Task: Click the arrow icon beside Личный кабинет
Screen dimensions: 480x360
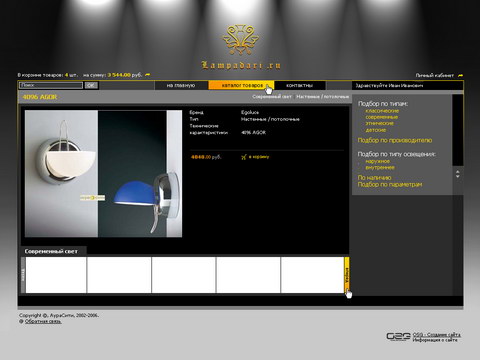Action: [x=460, y=75]
